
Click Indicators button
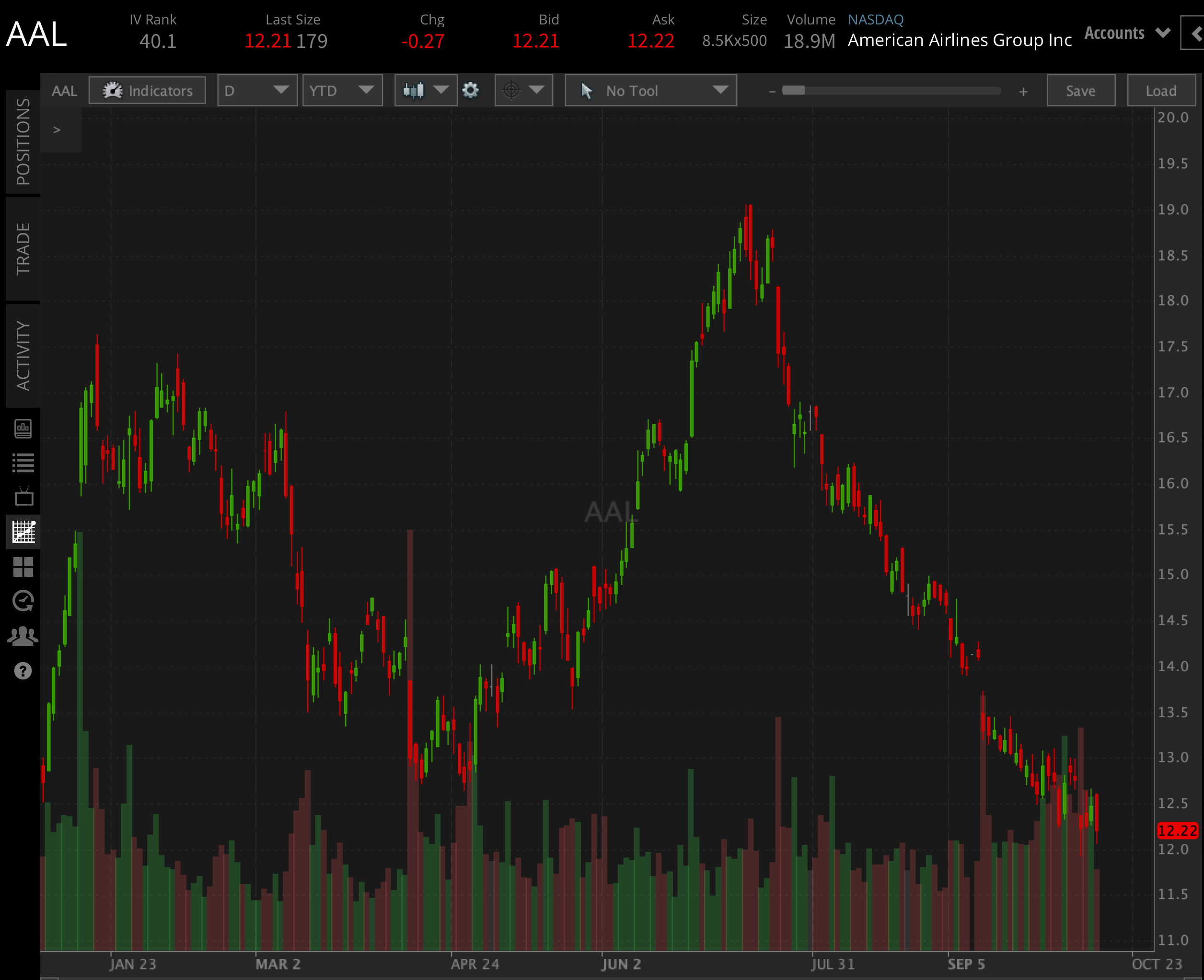pyautogui.click(x=147, y=90)
